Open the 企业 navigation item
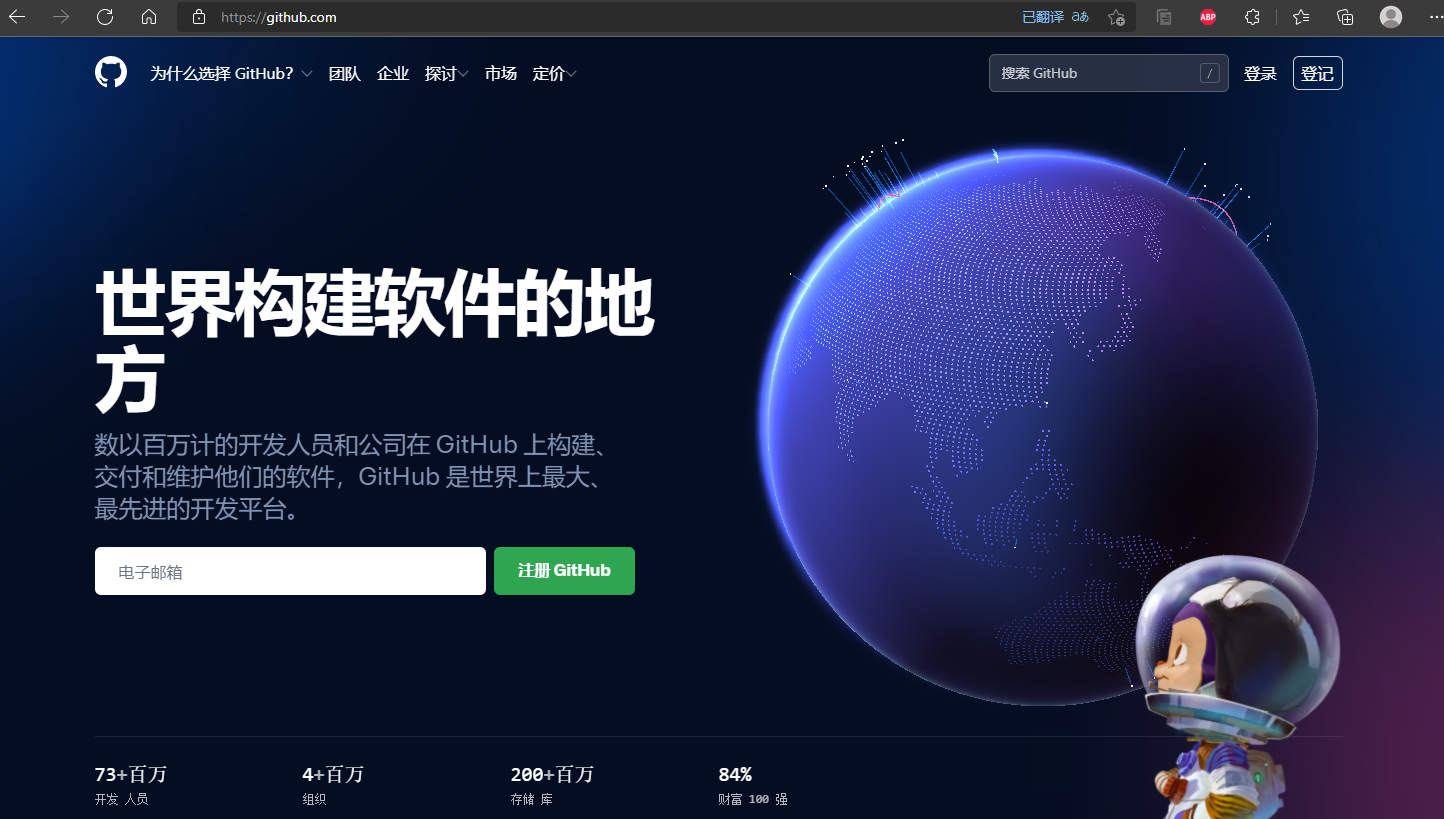Screen dimensions: 1444x819 pos(393,72)
